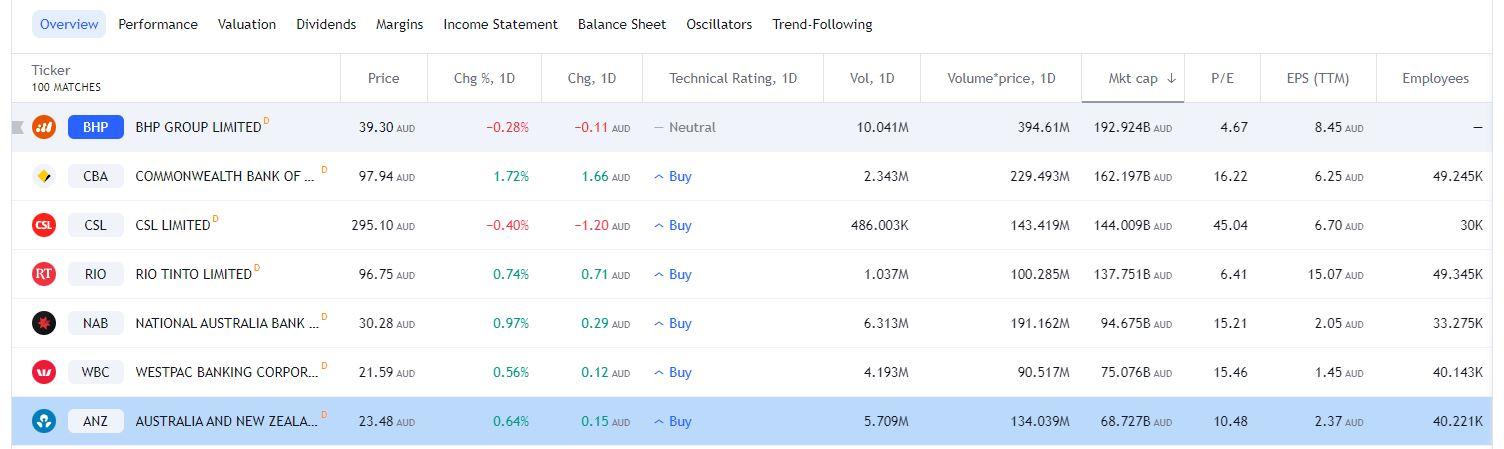This screenshot has width=1504, height=449.
Task: Click WBC volume*price 90.517M
Action: [1044, 372]
